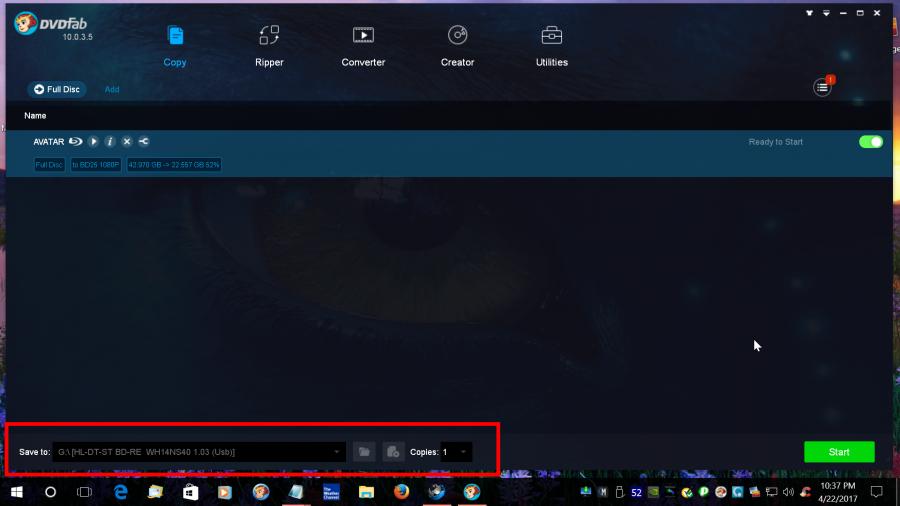Viewport: 900px width, 506px height.
Task: Click the ISO image output icon
Action: 393,452
